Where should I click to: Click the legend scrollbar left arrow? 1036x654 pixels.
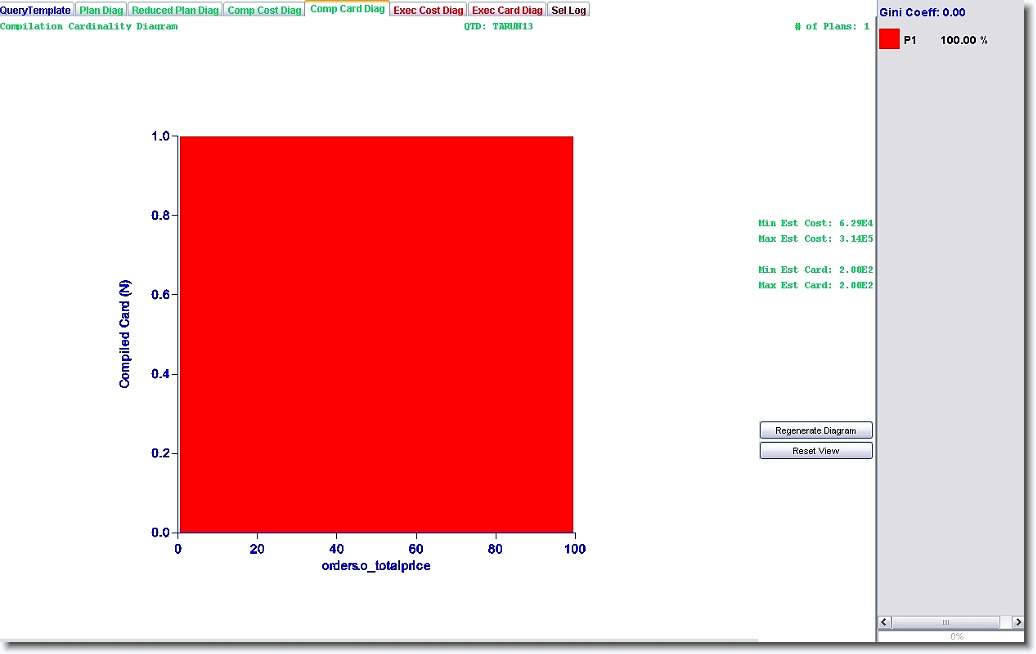tap(886, 622)
